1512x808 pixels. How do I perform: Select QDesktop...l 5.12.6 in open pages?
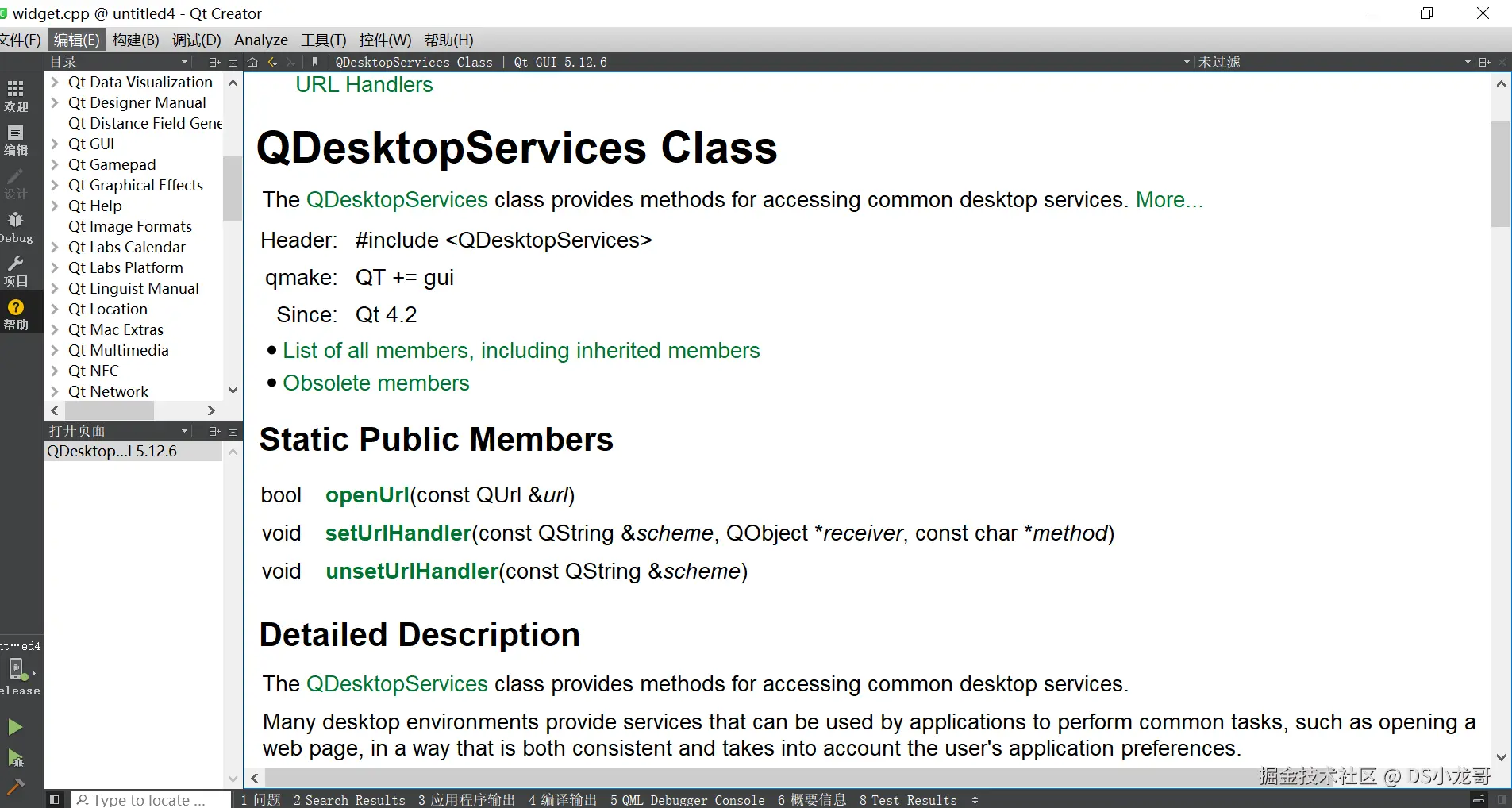click(x=133, y=451)
